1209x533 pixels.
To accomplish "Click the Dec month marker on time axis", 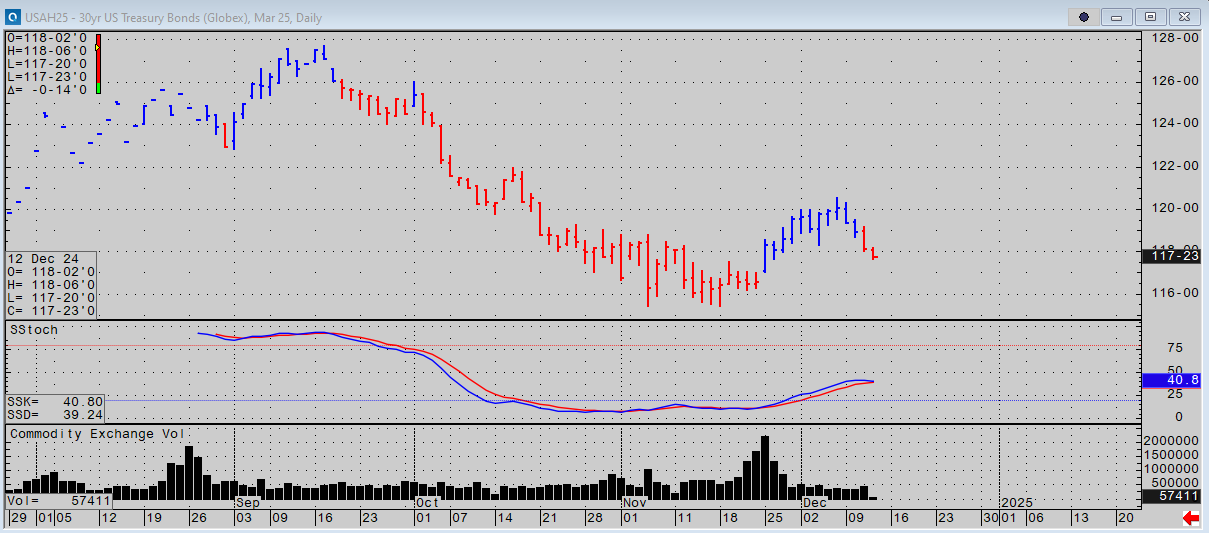I will pos(814,502).
